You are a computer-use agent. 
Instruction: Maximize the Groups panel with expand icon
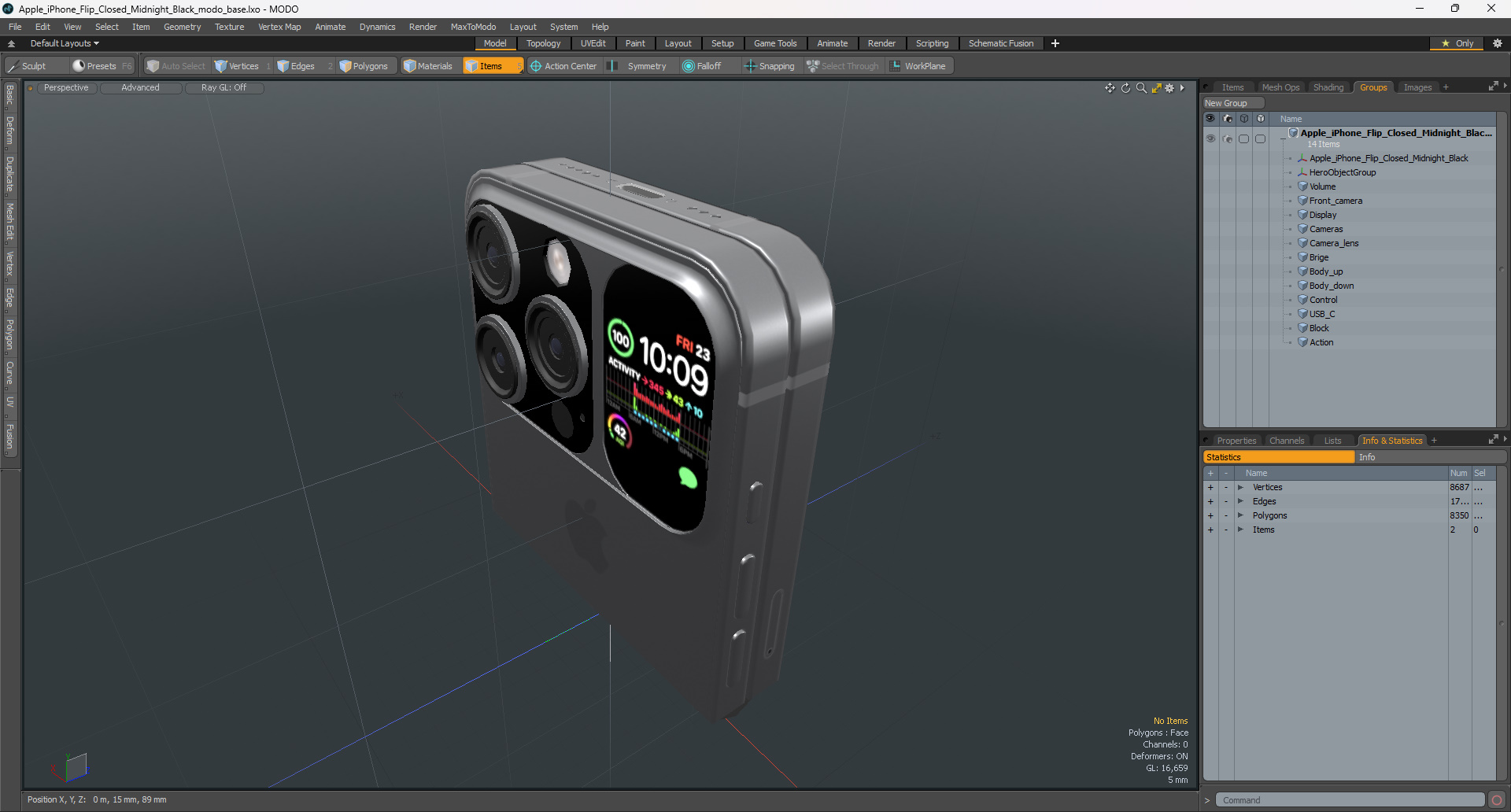click(1493, 87)
